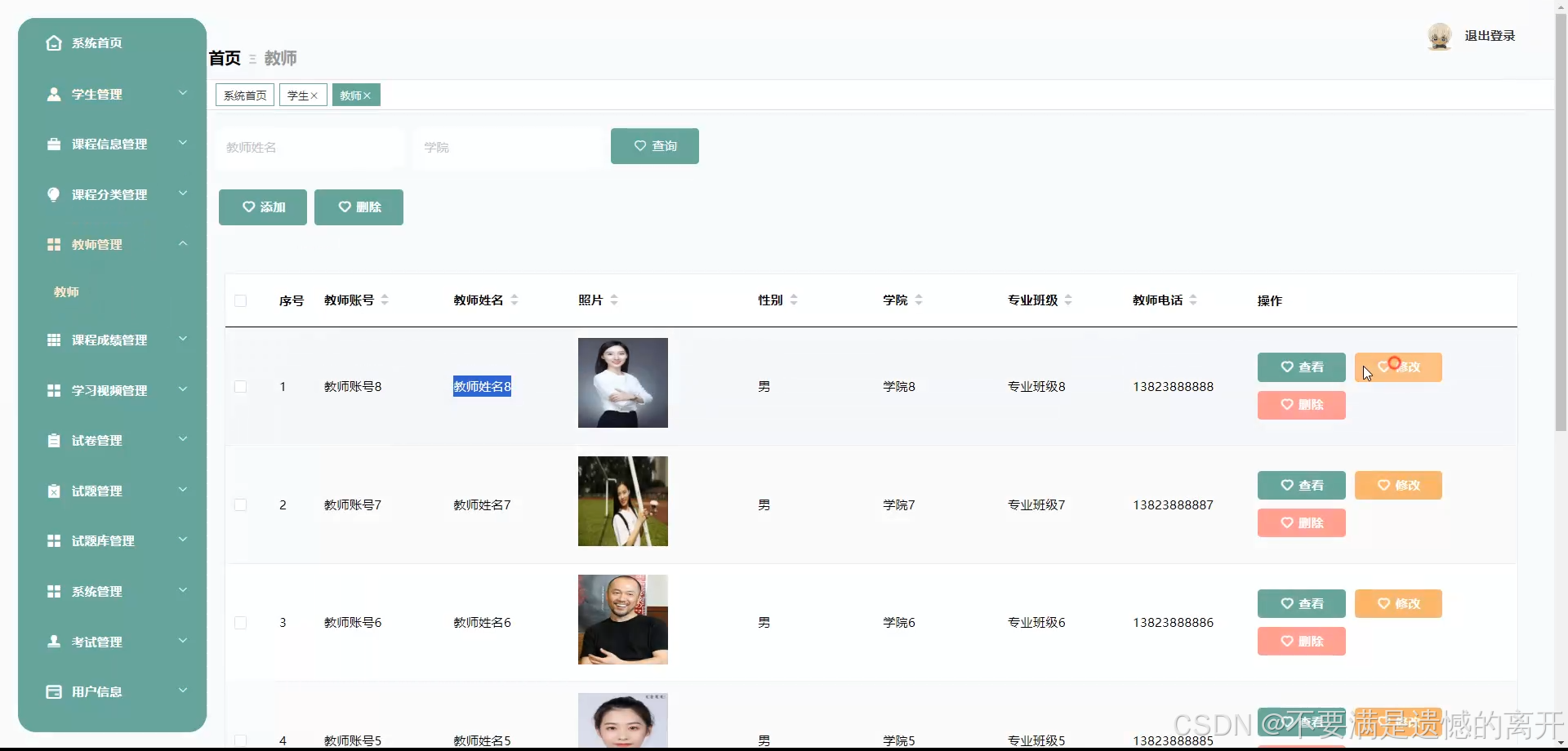Screen dimensions: 1568x751
Task: Click 修改 for 教师账号7 row
Action: coord(1398,486)
